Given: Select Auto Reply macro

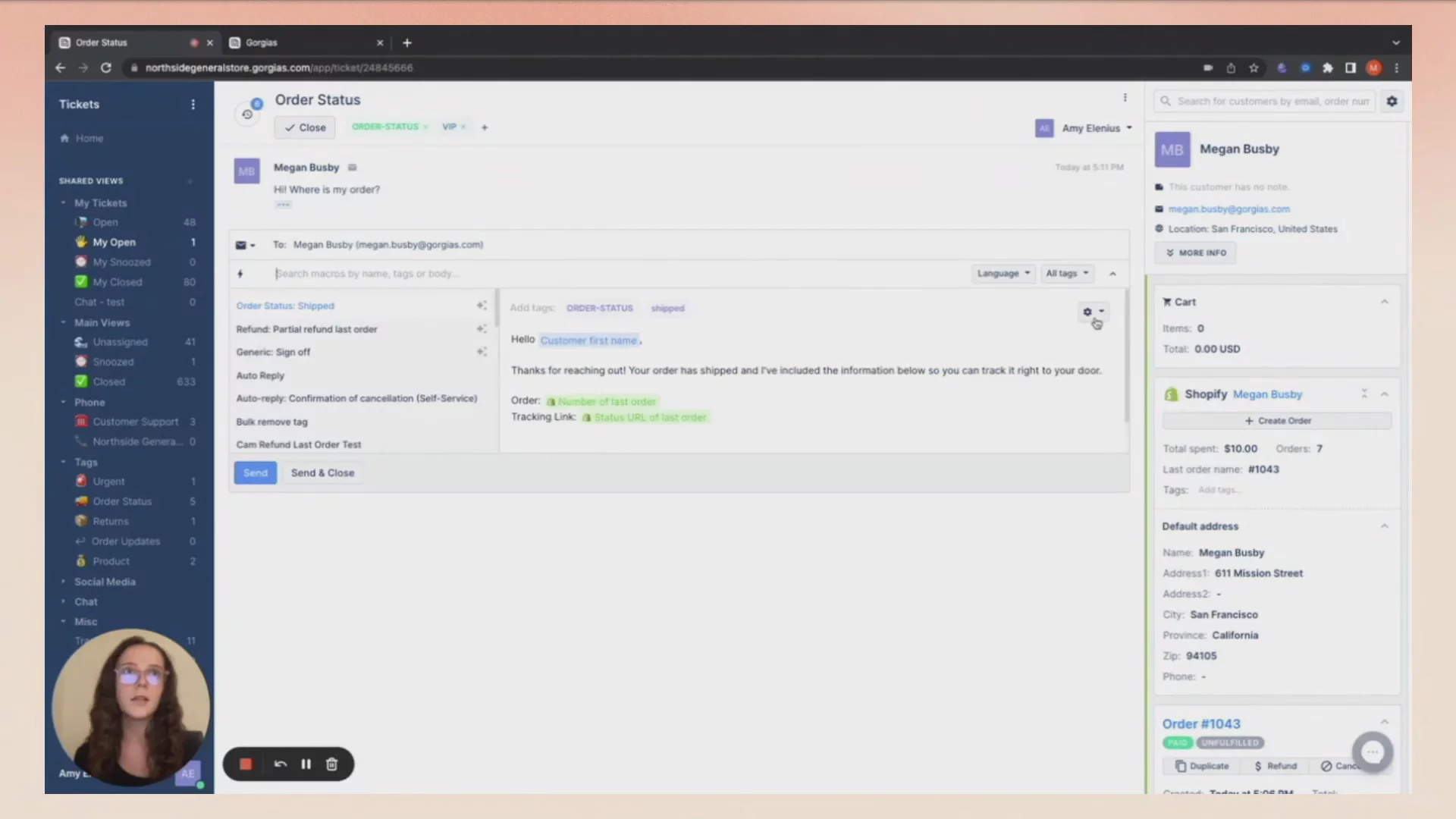Looking at the screenshot, I should 260,375.
